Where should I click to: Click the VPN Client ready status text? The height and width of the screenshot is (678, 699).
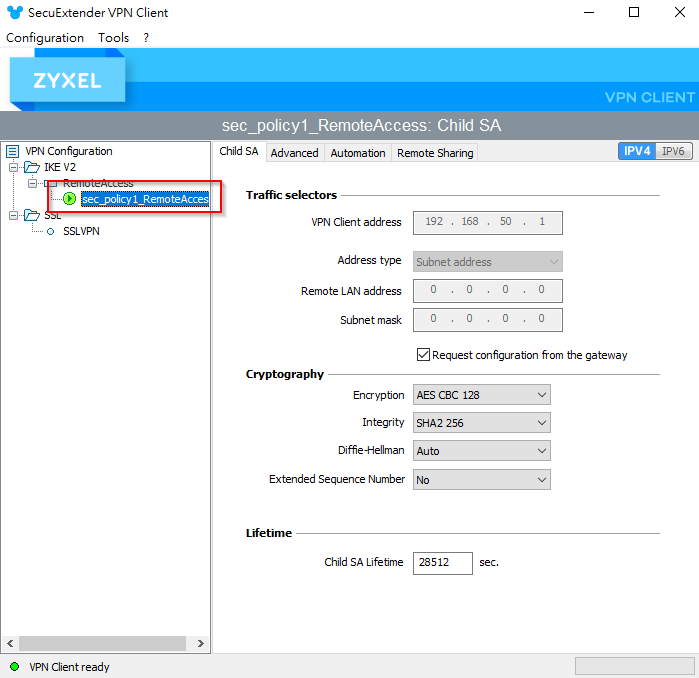tap(69, 667)
